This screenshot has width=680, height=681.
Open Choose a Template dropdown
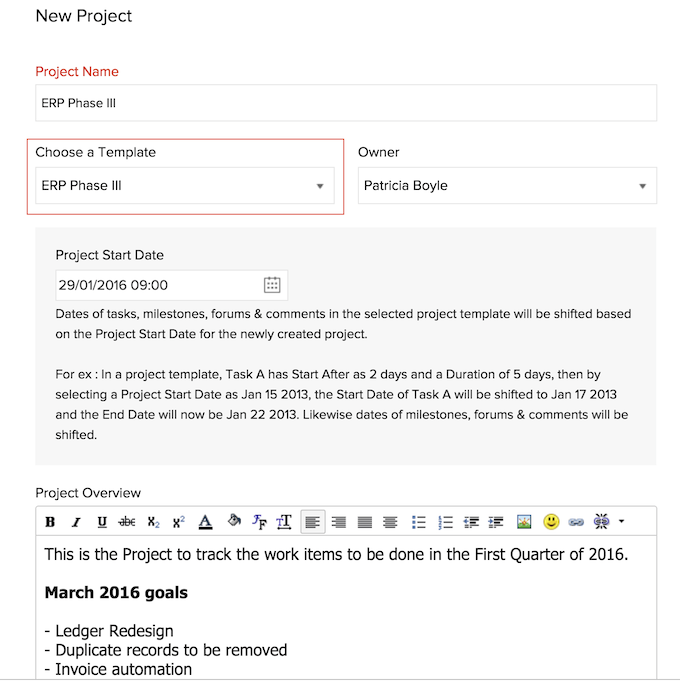point(185,185)
